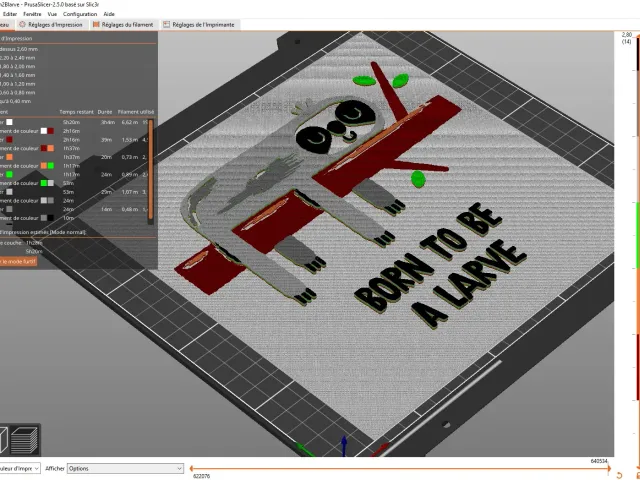Reset the horizontal slider with the undo arrow
This screenshot has height=480, width=640.
pyautogui.click(x=619, y=476)
